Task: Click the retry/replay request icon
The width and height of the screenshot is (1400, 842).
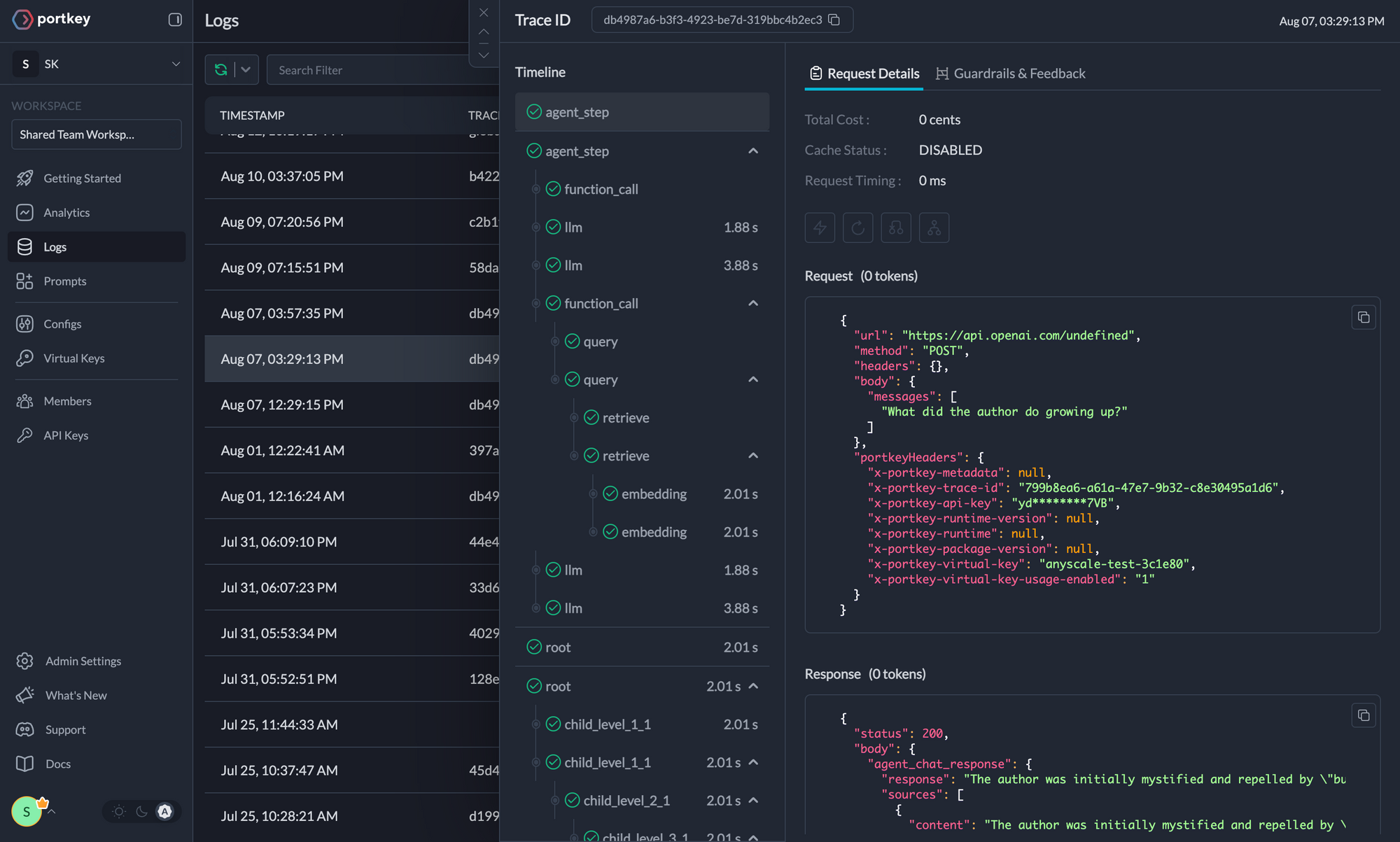Action: (x=857, y=228)
